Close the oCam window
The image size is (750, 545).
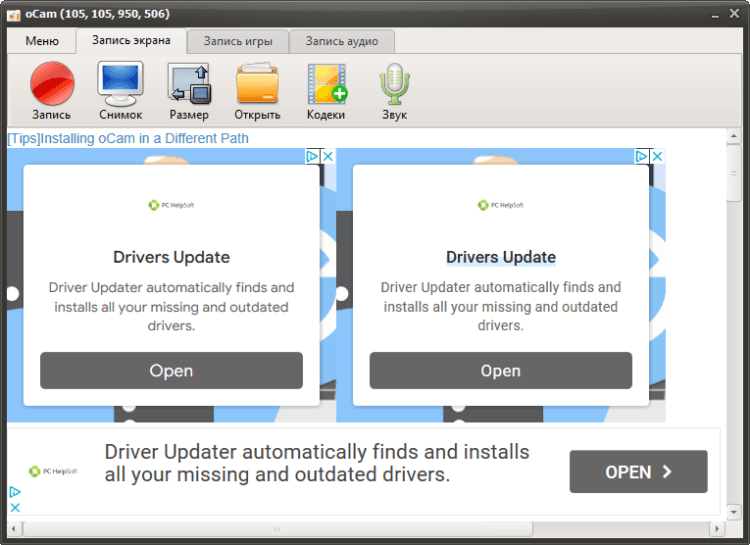pyautogui.click(x=735, y=14)
